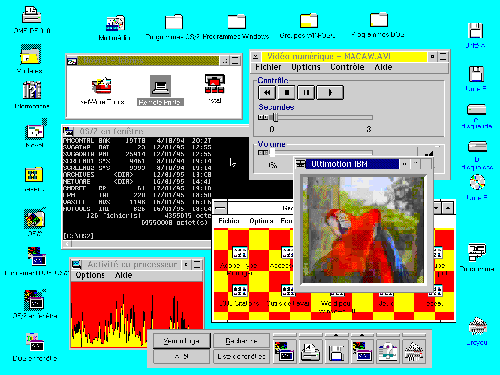The width and height of the screenshot is (500, 375).
Task: Pause the digital video player
Action: click(306, 92)
